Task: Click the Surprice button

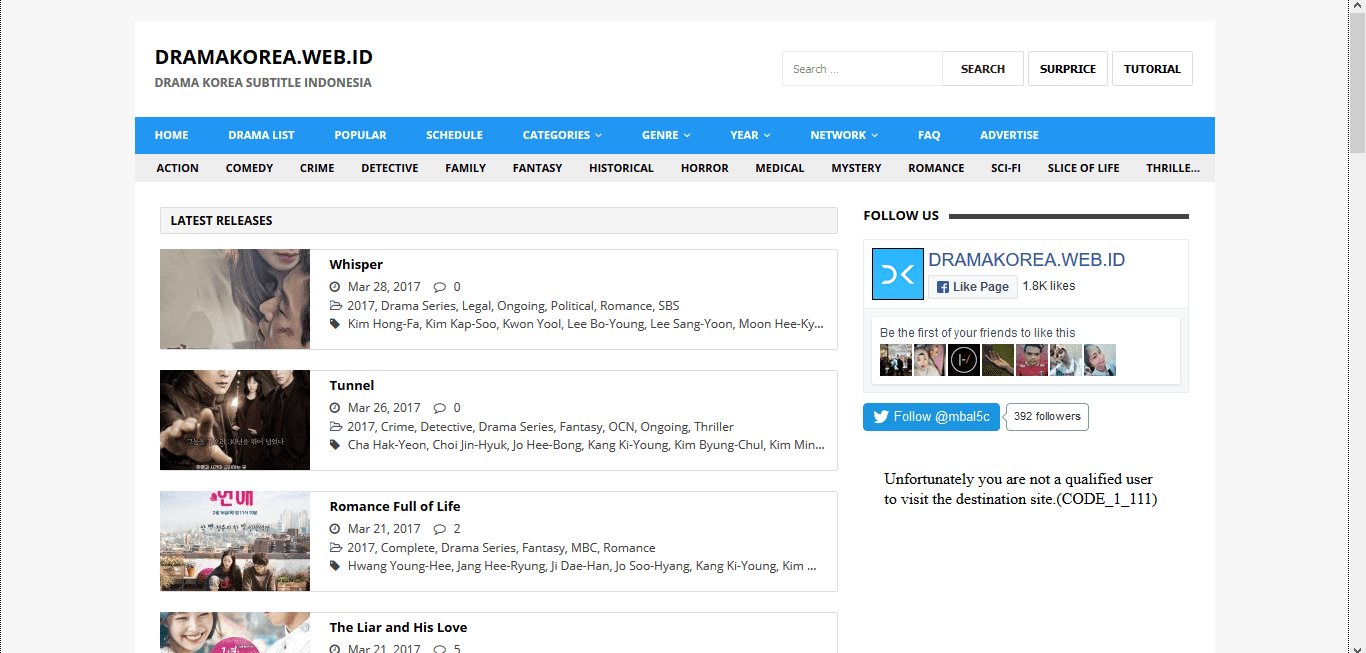Action: point(1068,69)
